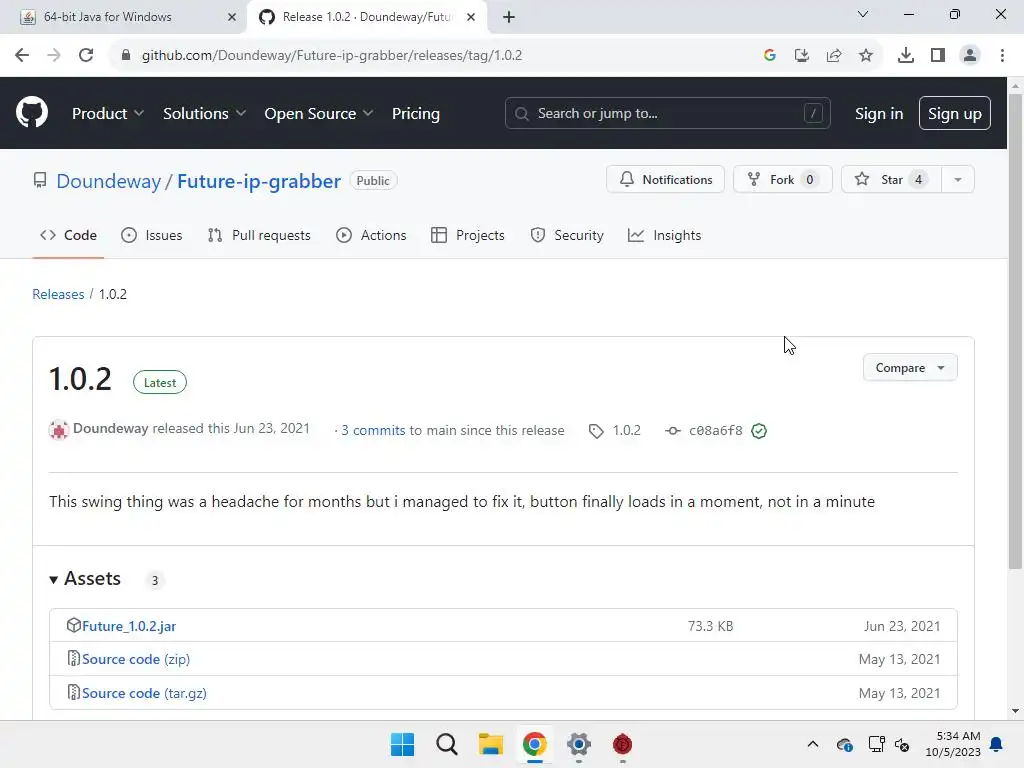Toggle the Chrome side panel icon
1024x768 pixels.
938,56
